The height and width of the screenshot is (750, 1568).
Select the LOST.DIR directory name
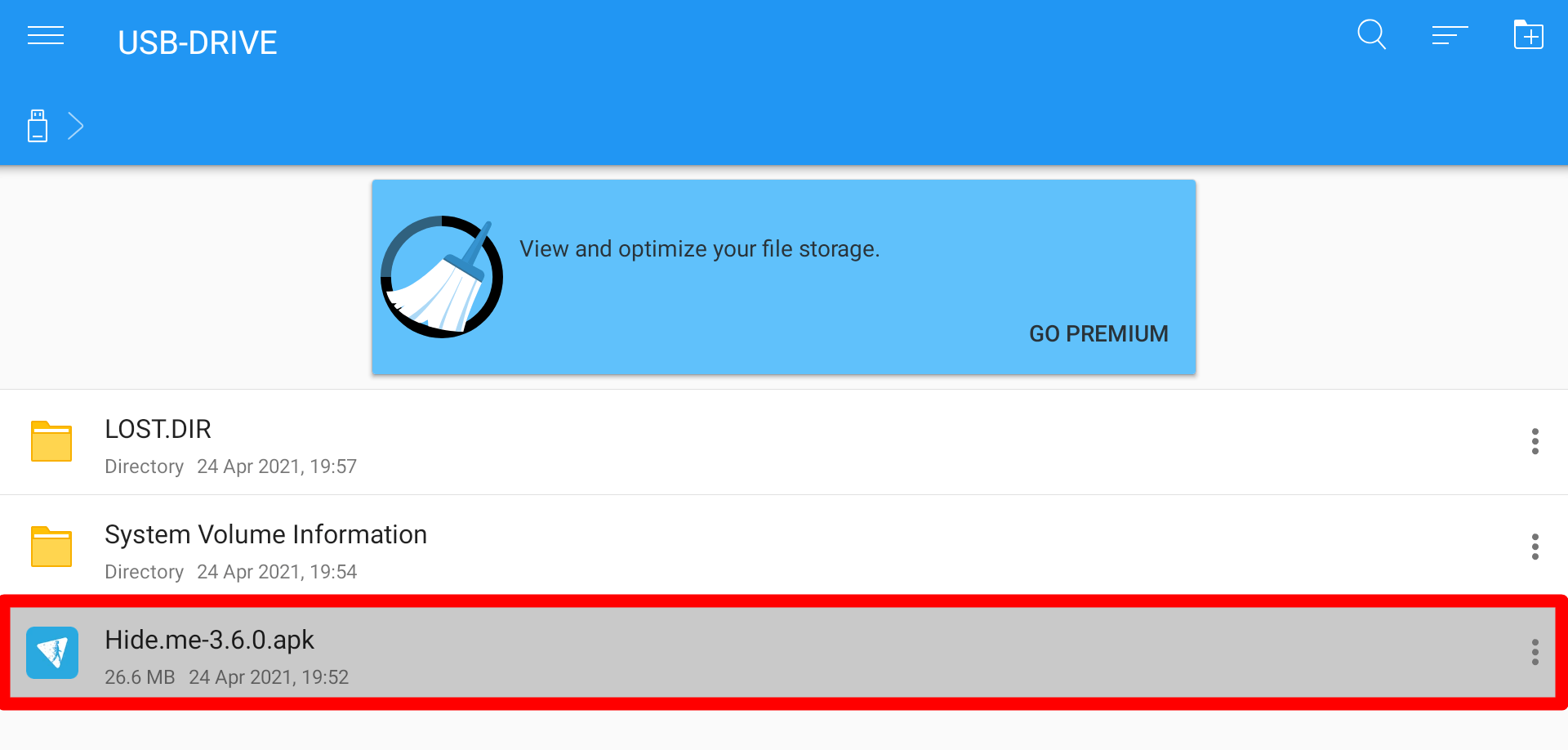point(158,429)
